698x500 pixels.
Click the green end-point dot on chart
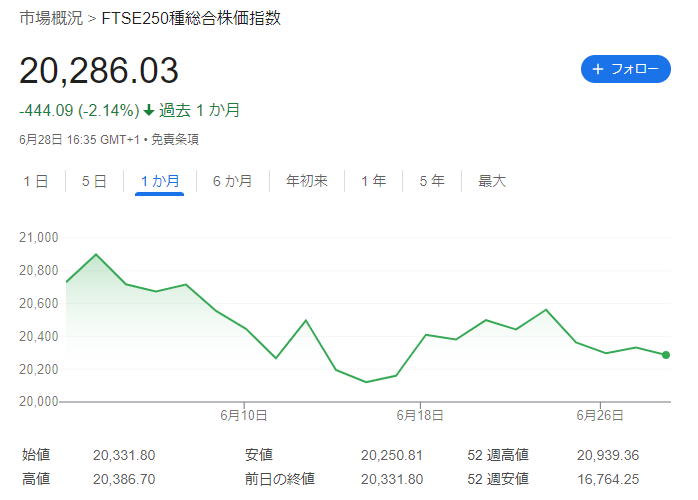[x=666, y=355]
